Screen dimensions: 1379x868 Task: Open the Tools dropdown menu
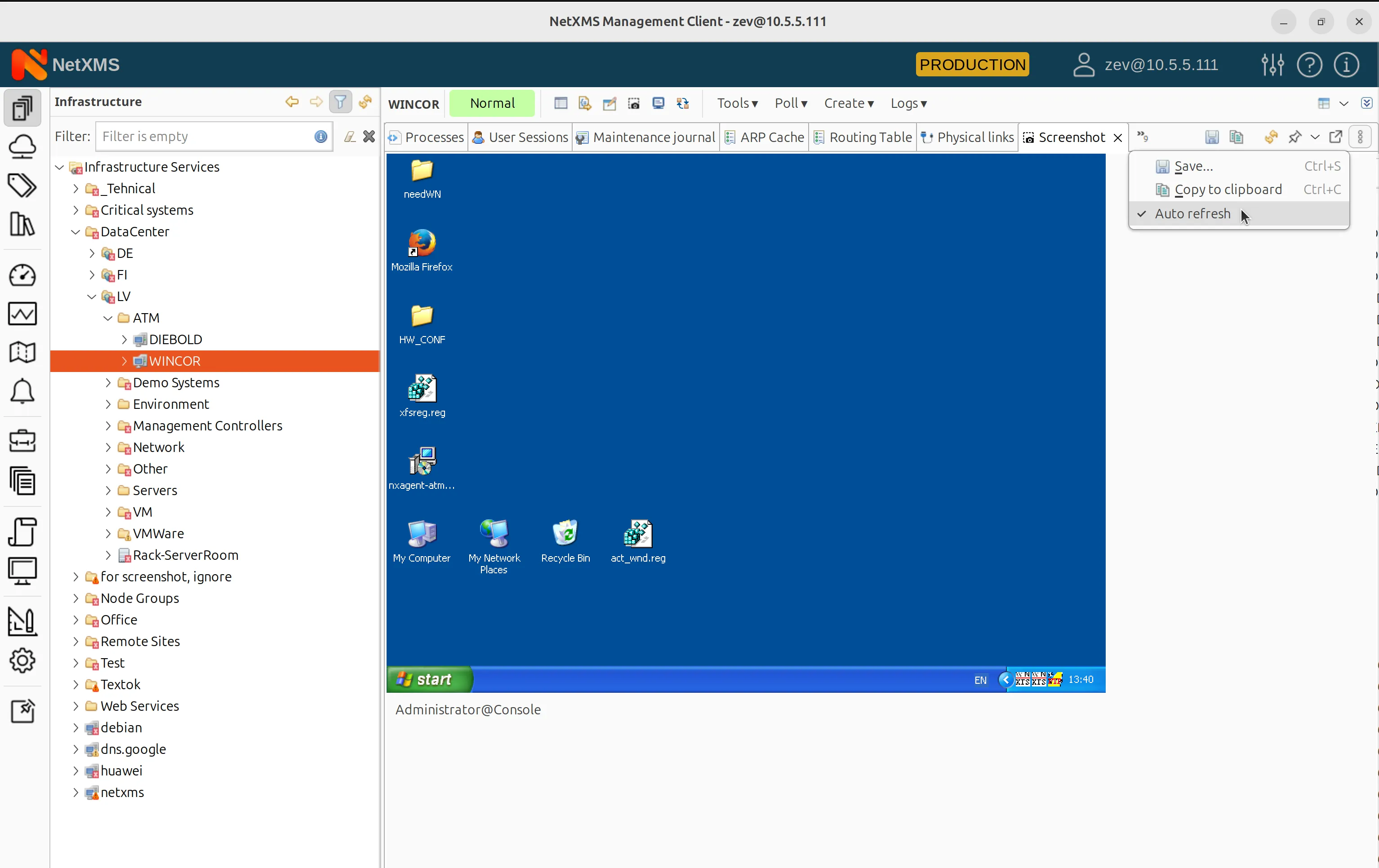(x=738, y=103)
